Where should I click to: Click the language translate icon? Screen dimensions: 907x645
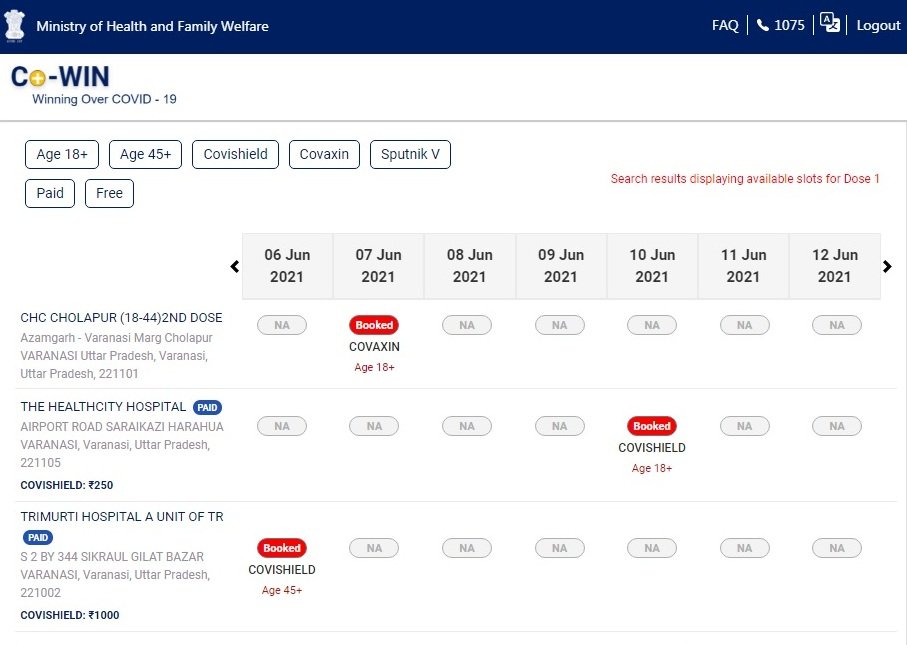(x=829, y=23)
